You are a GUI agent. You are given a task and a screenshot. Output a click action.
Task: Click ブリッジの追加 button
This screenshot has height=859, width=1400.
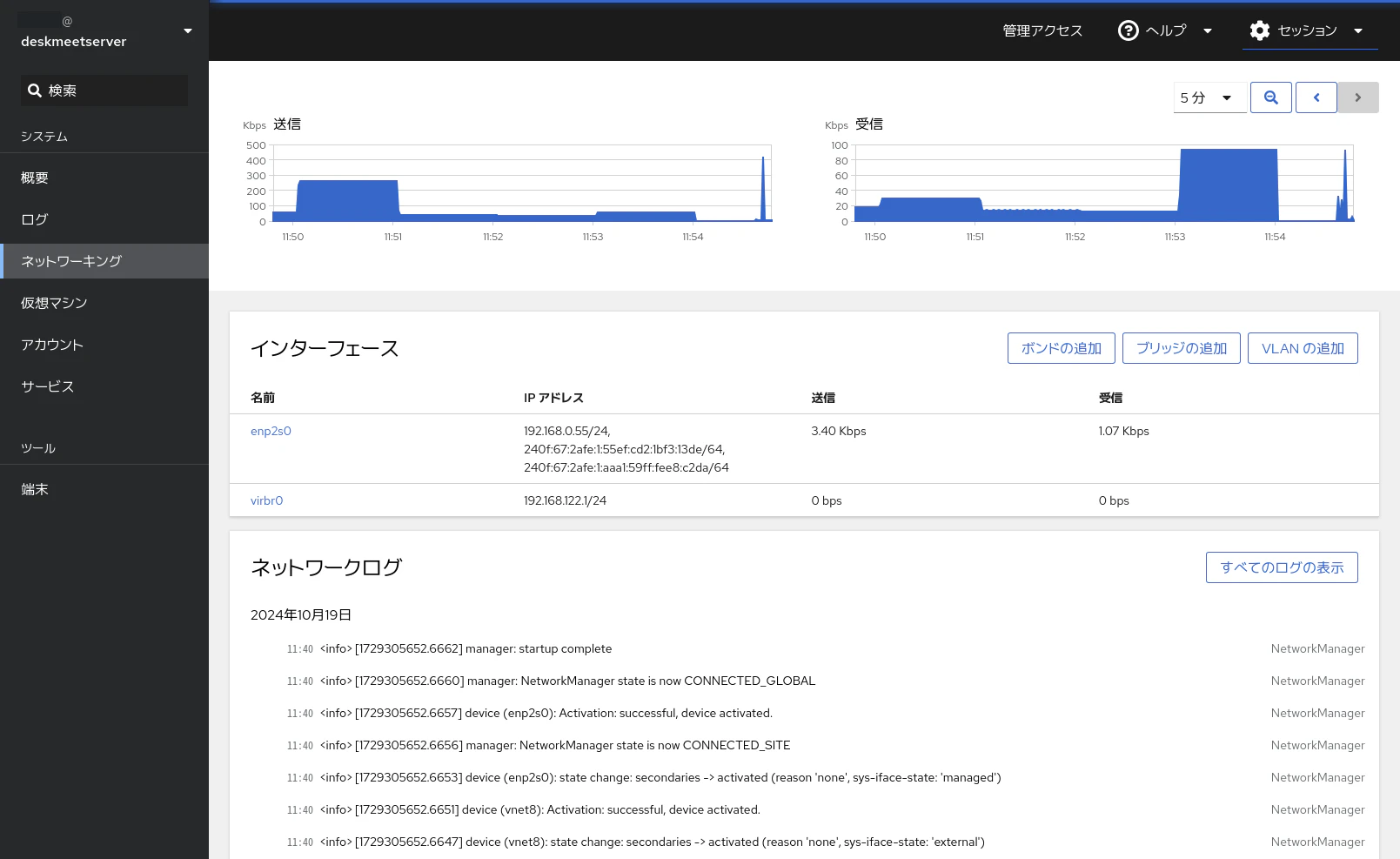[1182, 348]
